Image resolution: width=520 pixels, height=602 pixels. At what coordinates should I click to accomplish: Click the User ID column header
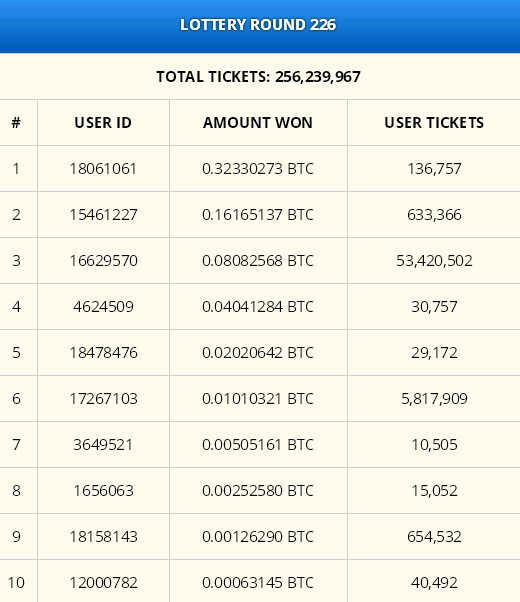103,123
